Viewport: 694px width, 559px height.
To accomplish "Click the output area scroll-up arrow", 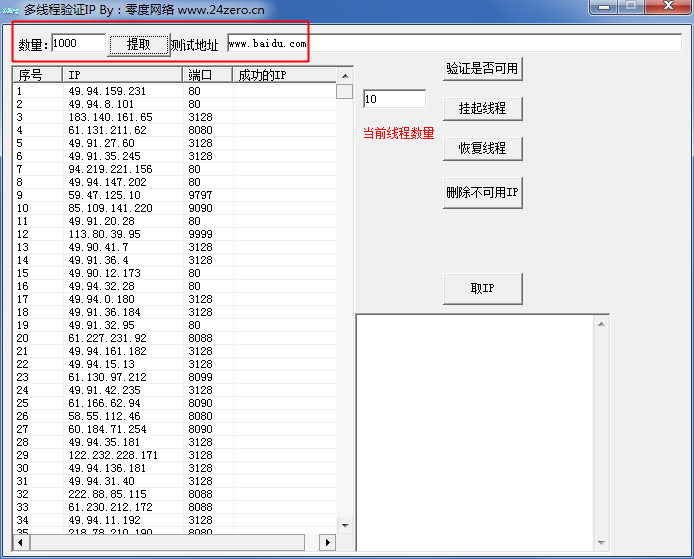I will pos(601,324).
